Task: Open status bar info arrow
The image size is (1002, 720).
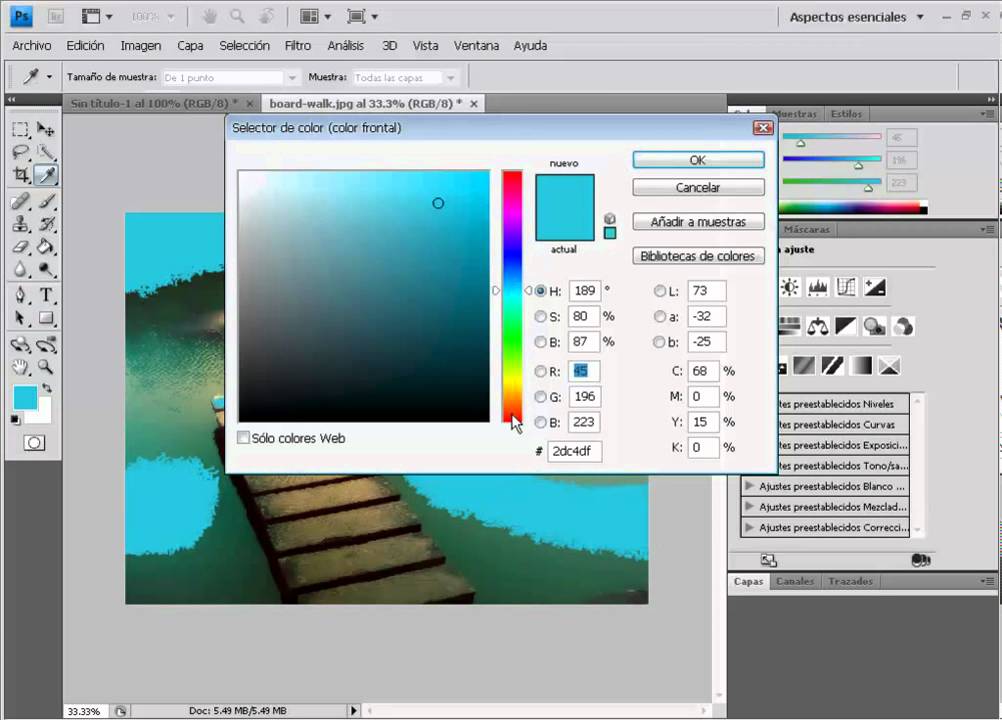Action: tap(353, 710)
